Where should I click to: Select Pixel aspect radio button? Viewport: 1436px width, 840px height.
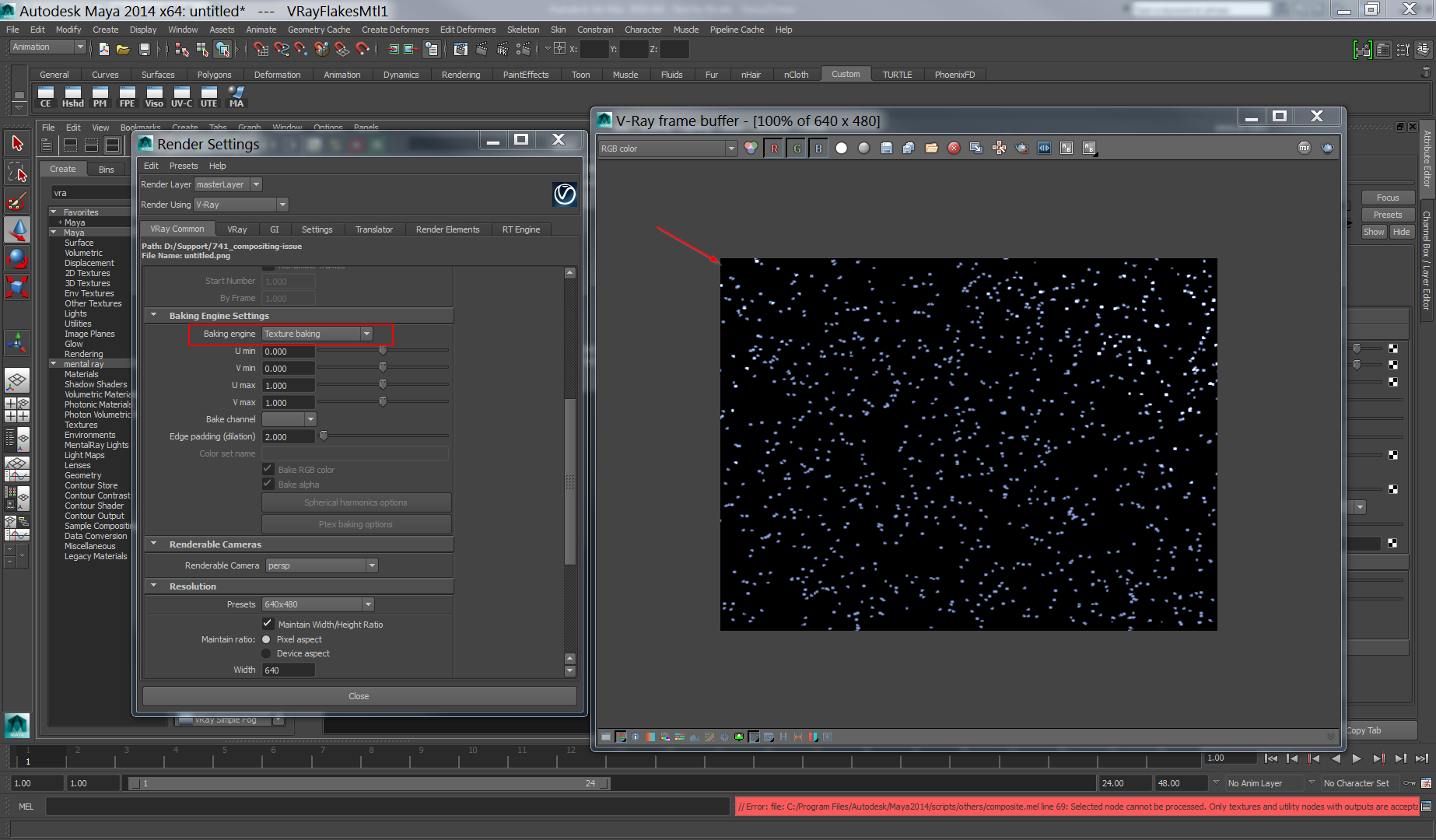coord(266,639)
